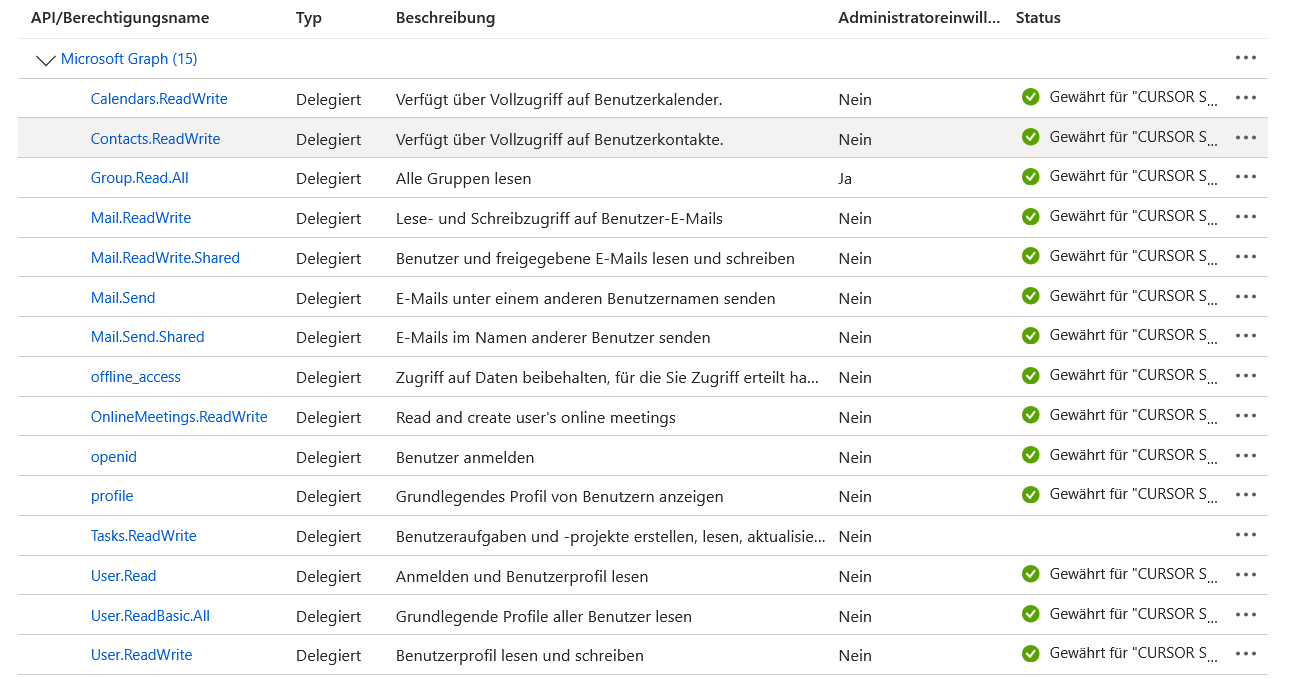1296x678 pixels.
Task: Open ellipsis menu for Mail.Send.Shared row
Action: (1245, 335)
